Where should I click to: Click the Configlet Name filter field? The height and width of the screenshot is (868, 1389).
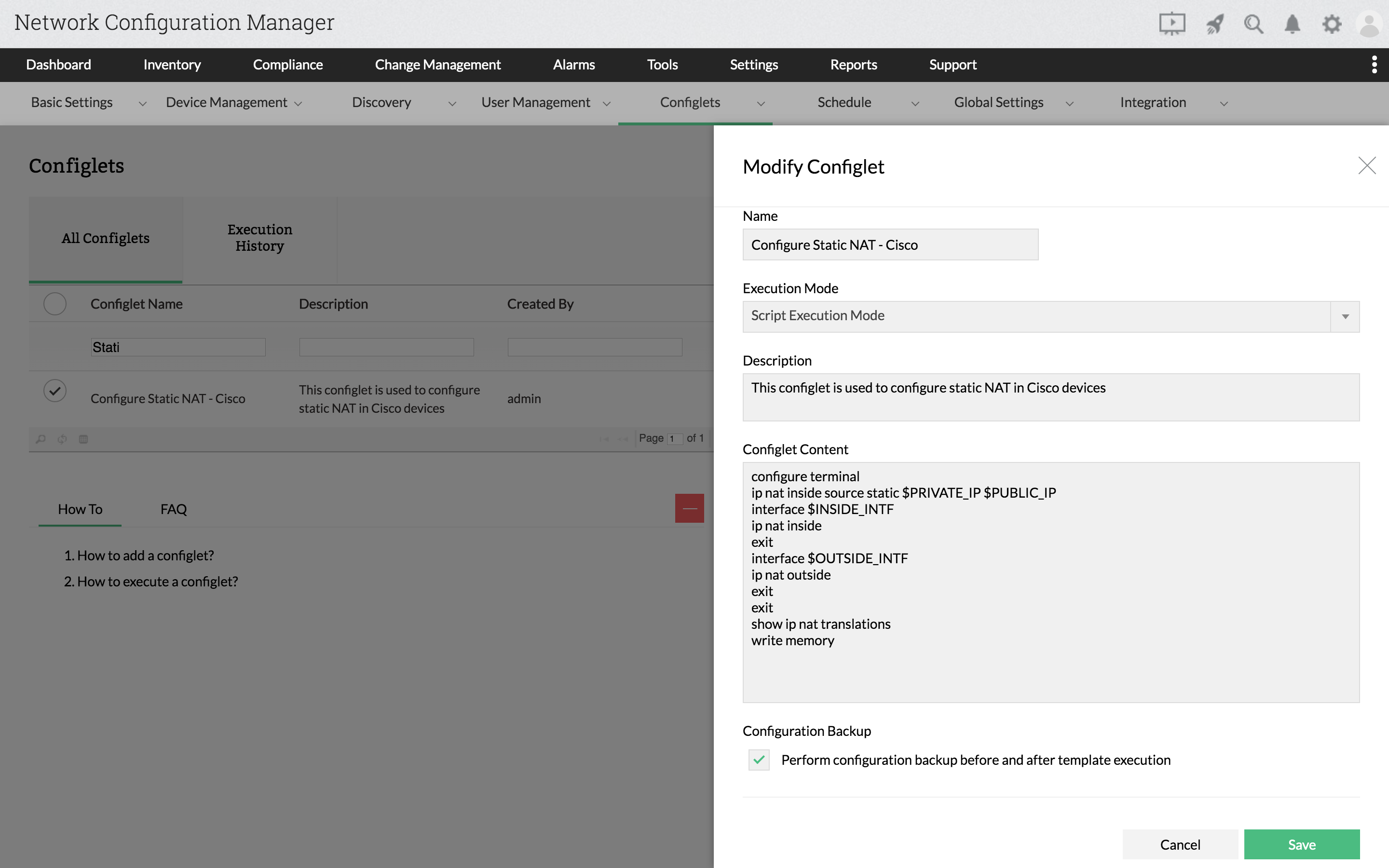click(178, 347)
